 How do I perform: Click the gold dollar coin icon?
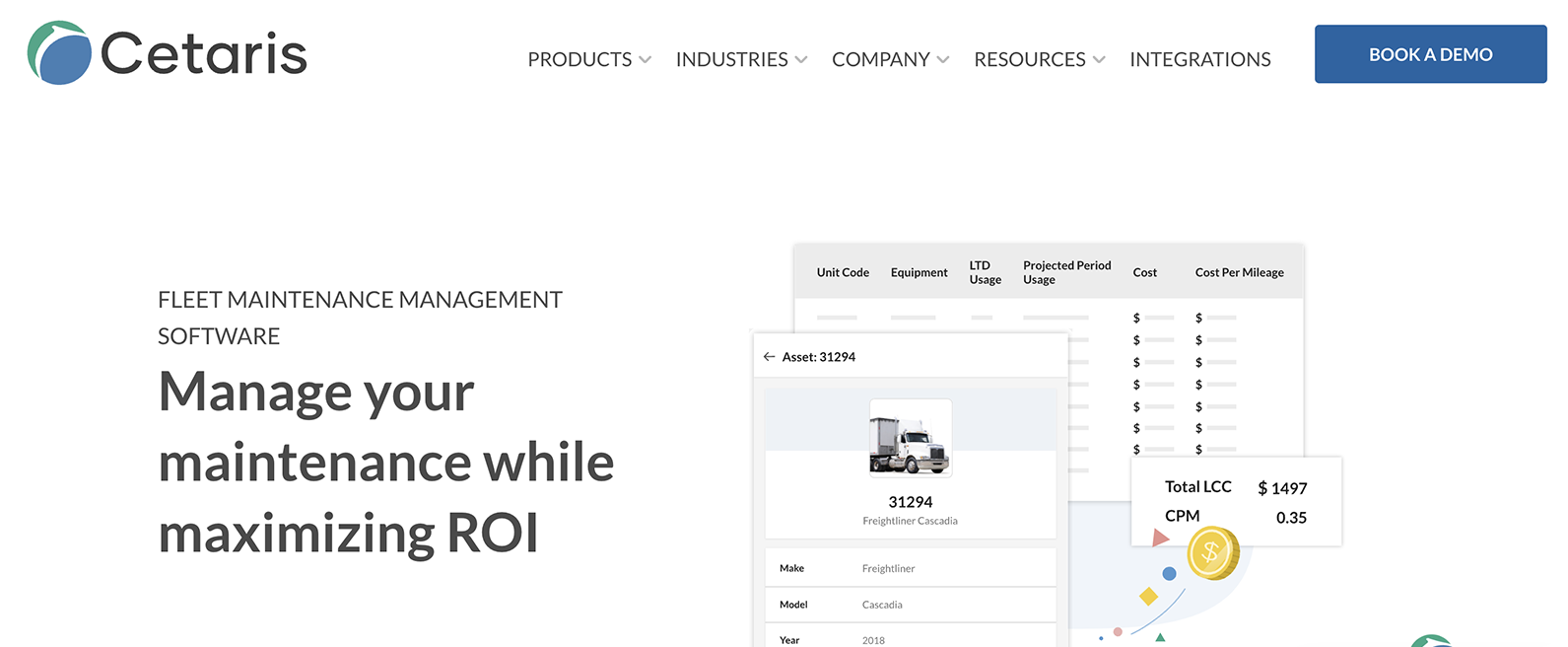(x=1212, y=553)
